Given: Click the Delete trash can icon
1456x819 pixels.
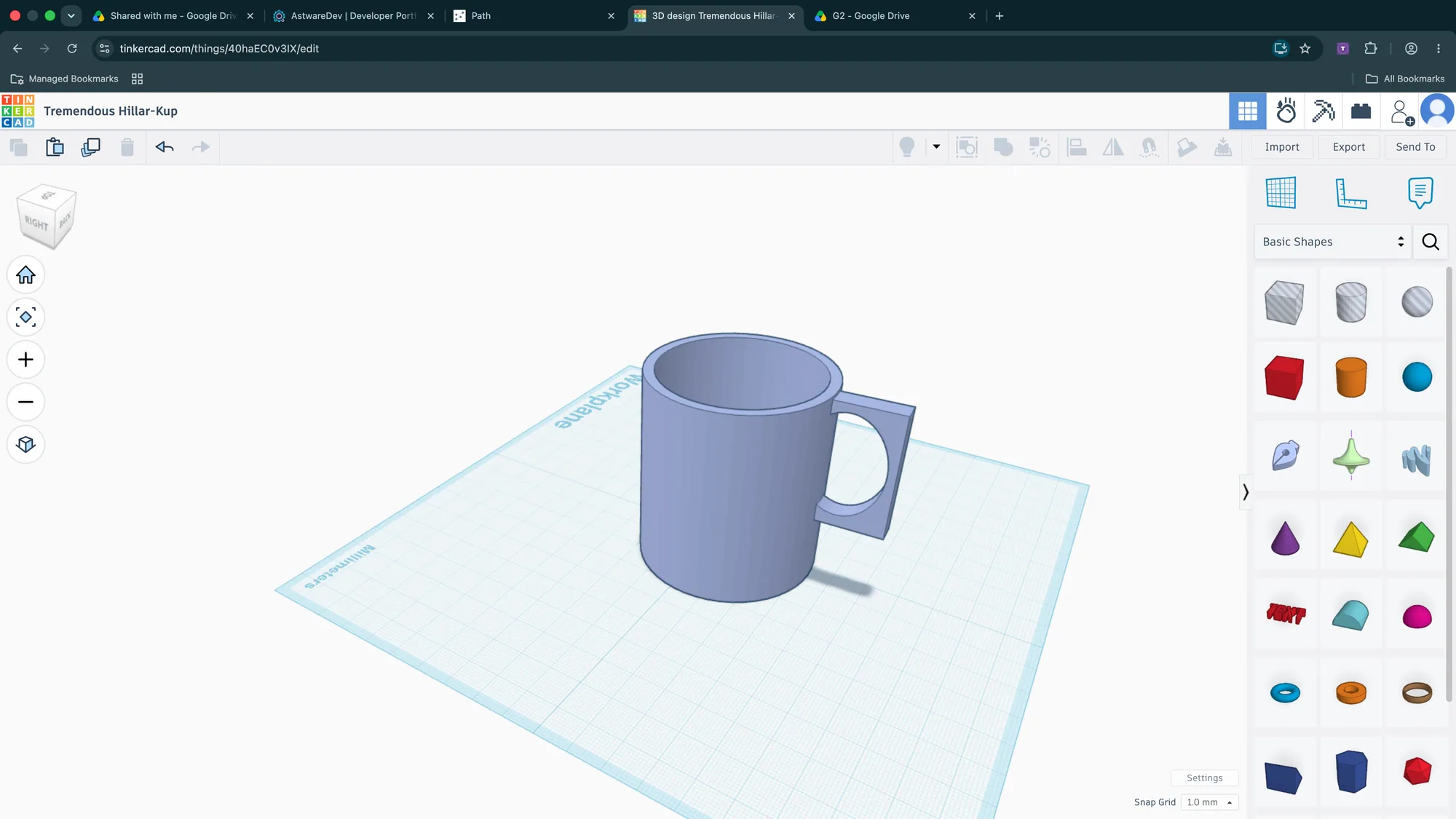Looking at the screenshot, I should tap(127, 147).
